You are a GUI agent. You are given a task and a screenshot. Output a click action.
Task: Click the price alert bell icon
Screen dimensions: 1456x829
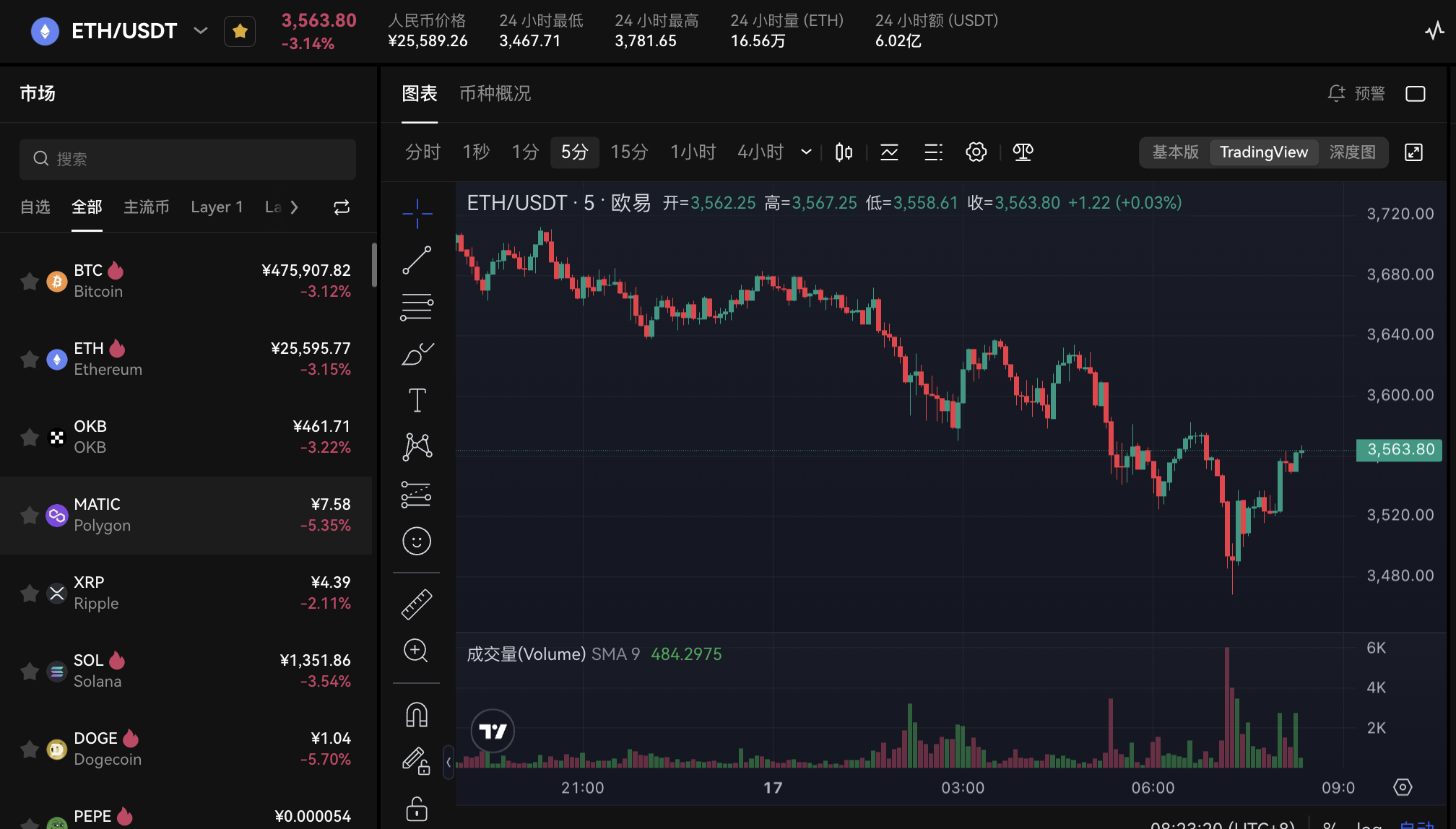tap(1336, 93)
